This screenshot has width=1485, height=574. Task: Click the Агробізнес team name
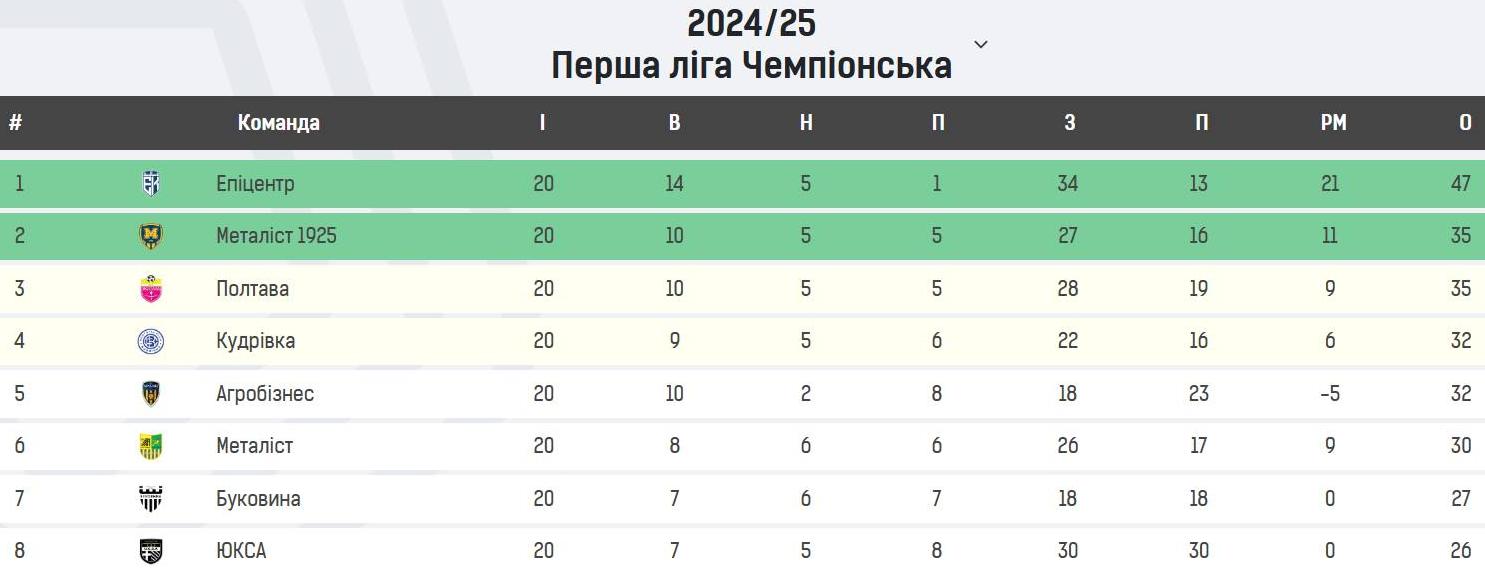265,393
